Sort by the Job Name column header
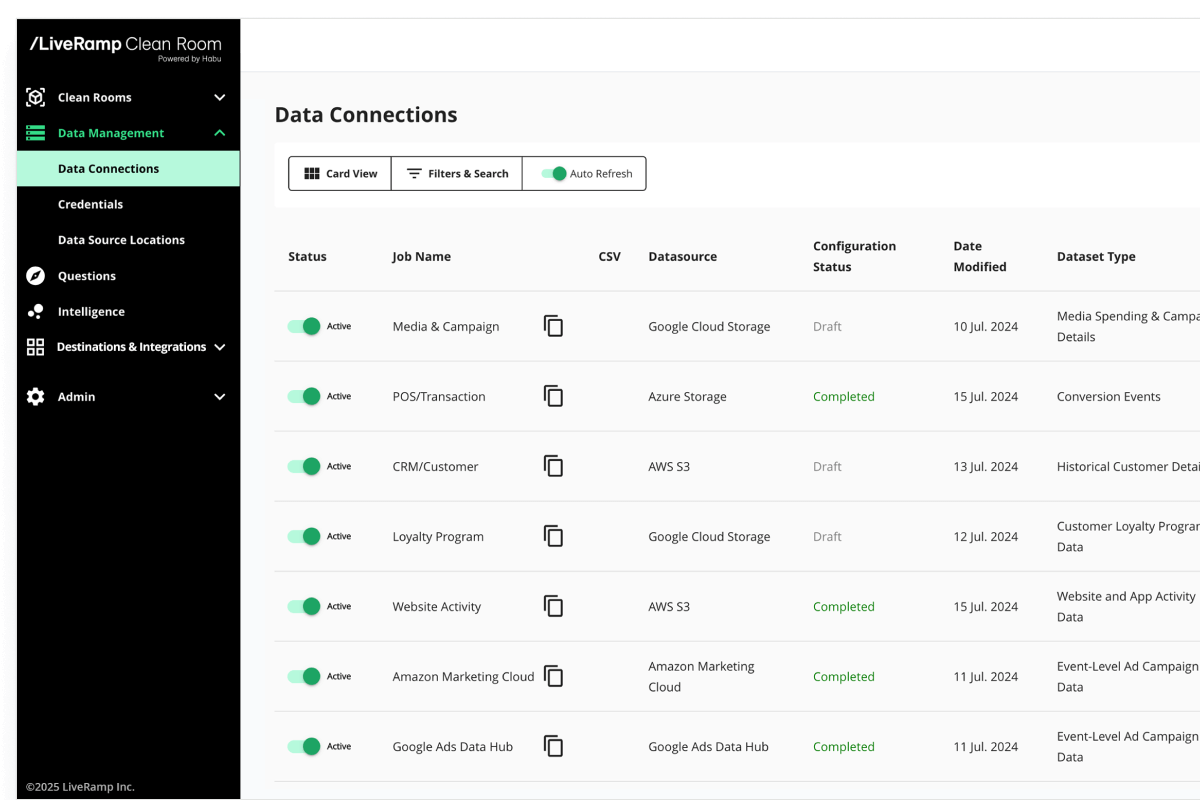 point(422,257)
